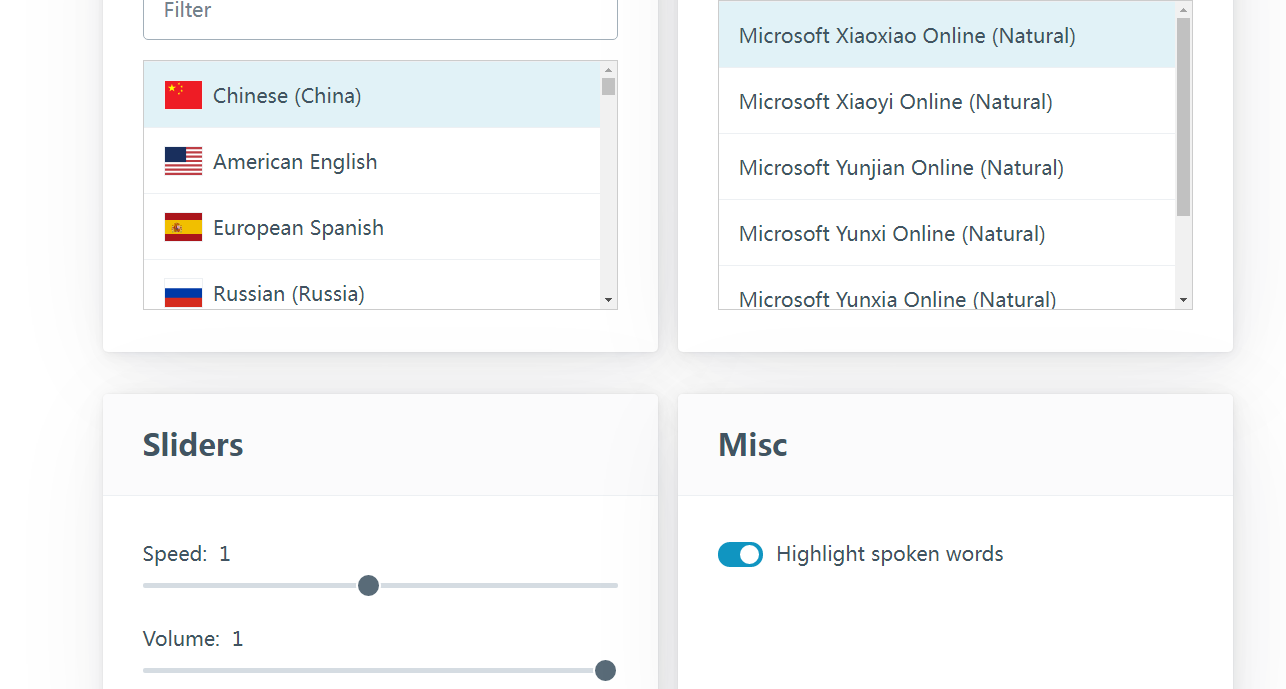Select American English language
The image size is (1286, 689).
tap(372, 161)
